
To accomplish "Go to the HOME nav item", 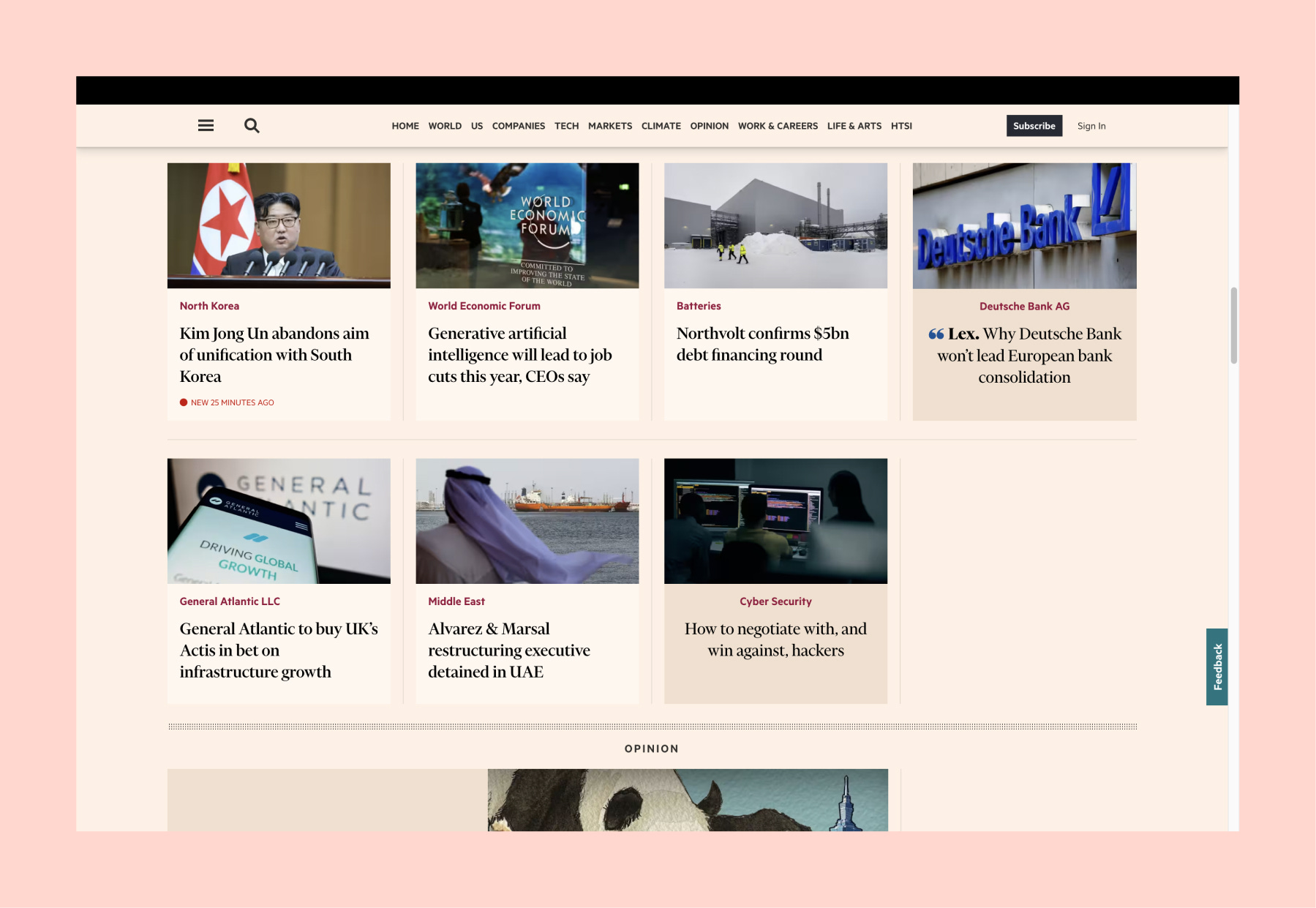I will pyautogui.click(x=405, y=126).
